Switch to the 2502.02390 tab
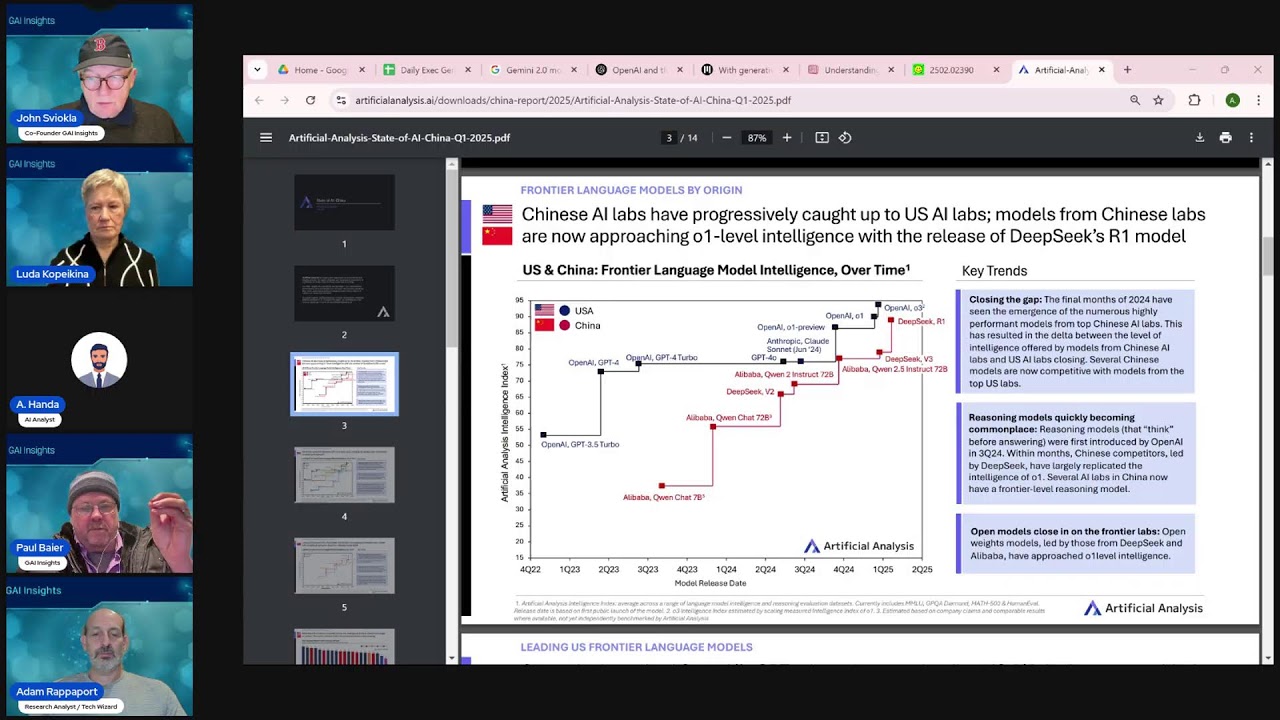 [x=957, y=70]
